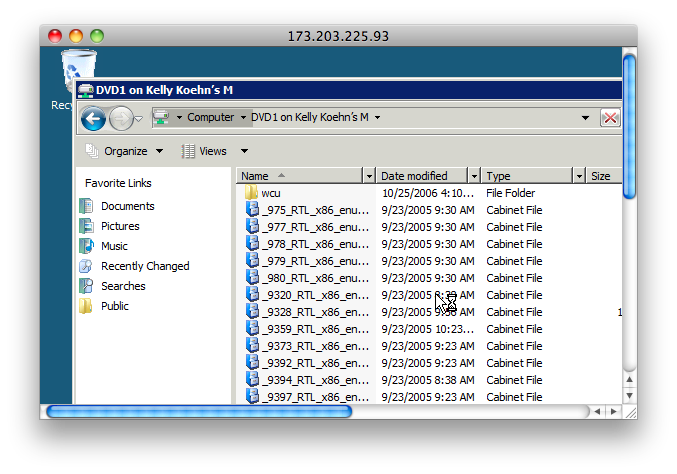Image resolution: width=677 pixels, height=474 pixels.
Task: Click the Views toolbar button
Action: [204, 151]
